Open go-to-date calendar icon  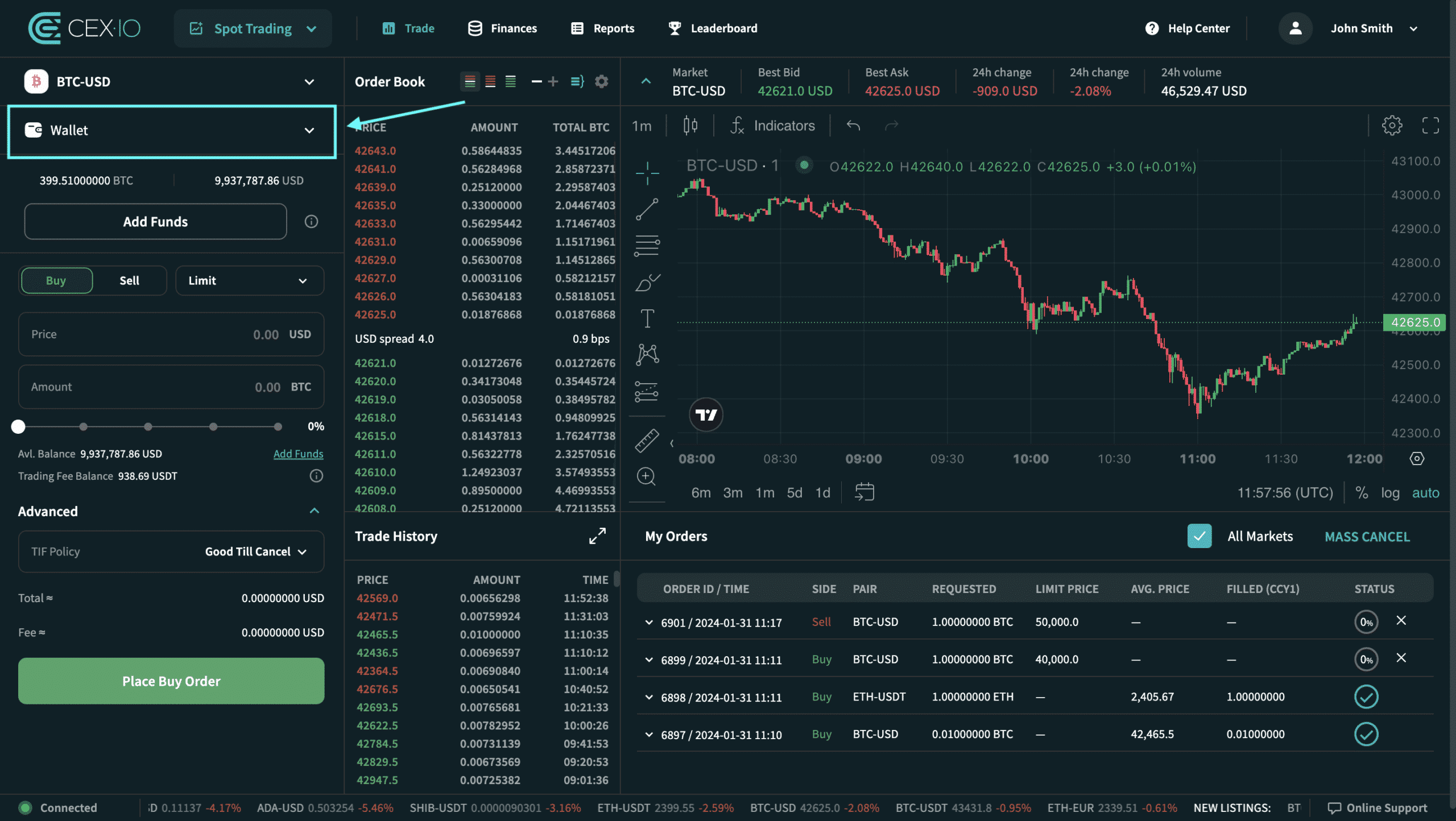pyautogui.click(x=864, y=492)
